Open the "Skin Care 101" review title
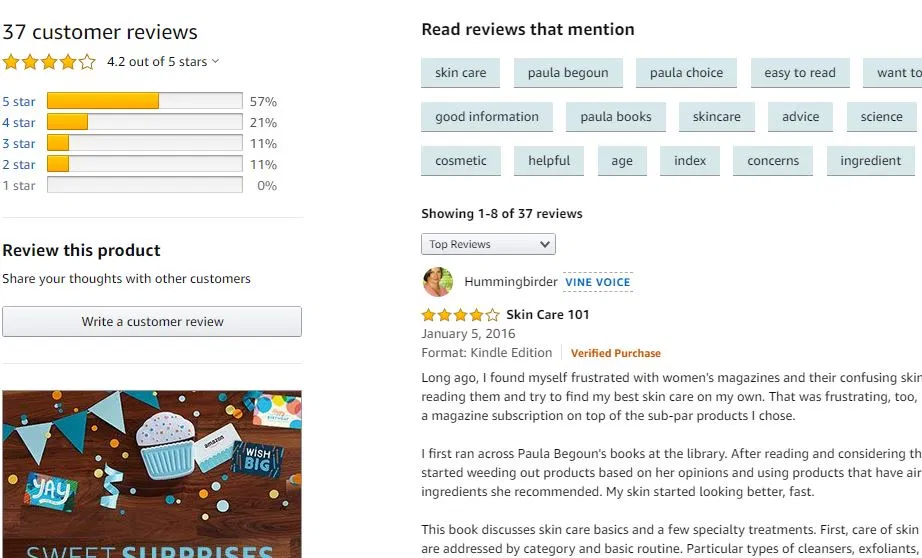 pyautogui.click(x=548, y=315)
